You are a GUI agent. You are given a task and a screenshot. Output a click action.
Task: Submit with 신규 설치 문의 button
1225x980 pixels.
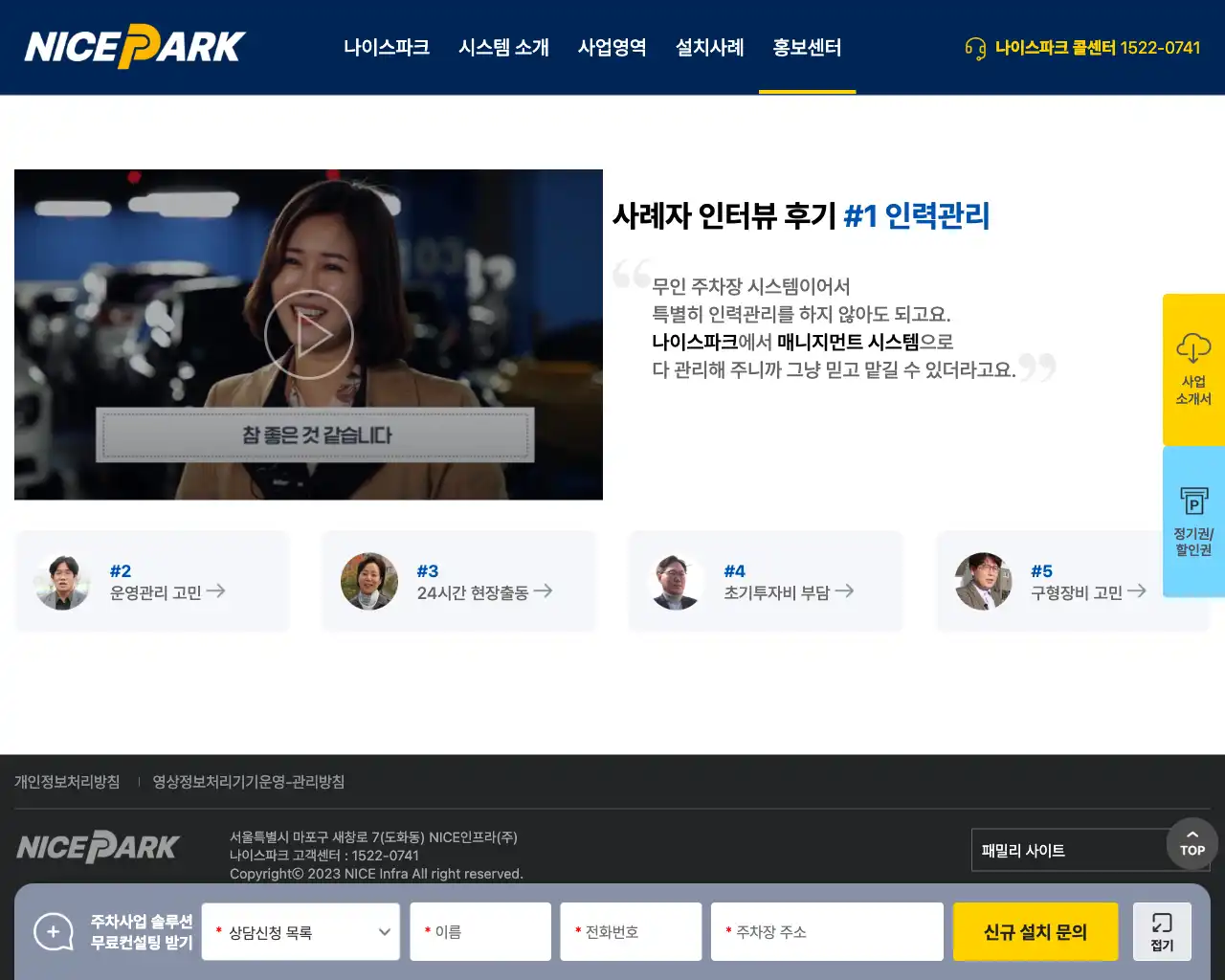(x=1036, y=931)
